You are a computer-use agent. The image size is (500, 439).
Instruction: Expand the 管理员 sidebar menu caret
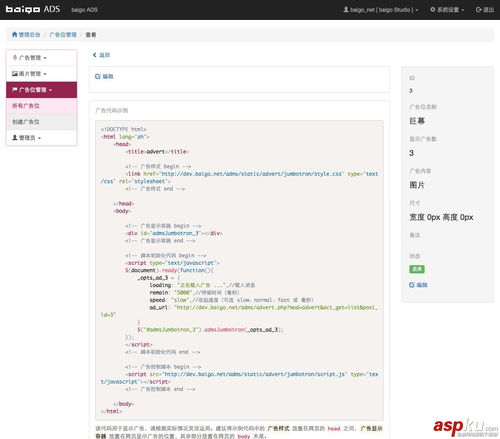tap(39, 138)
